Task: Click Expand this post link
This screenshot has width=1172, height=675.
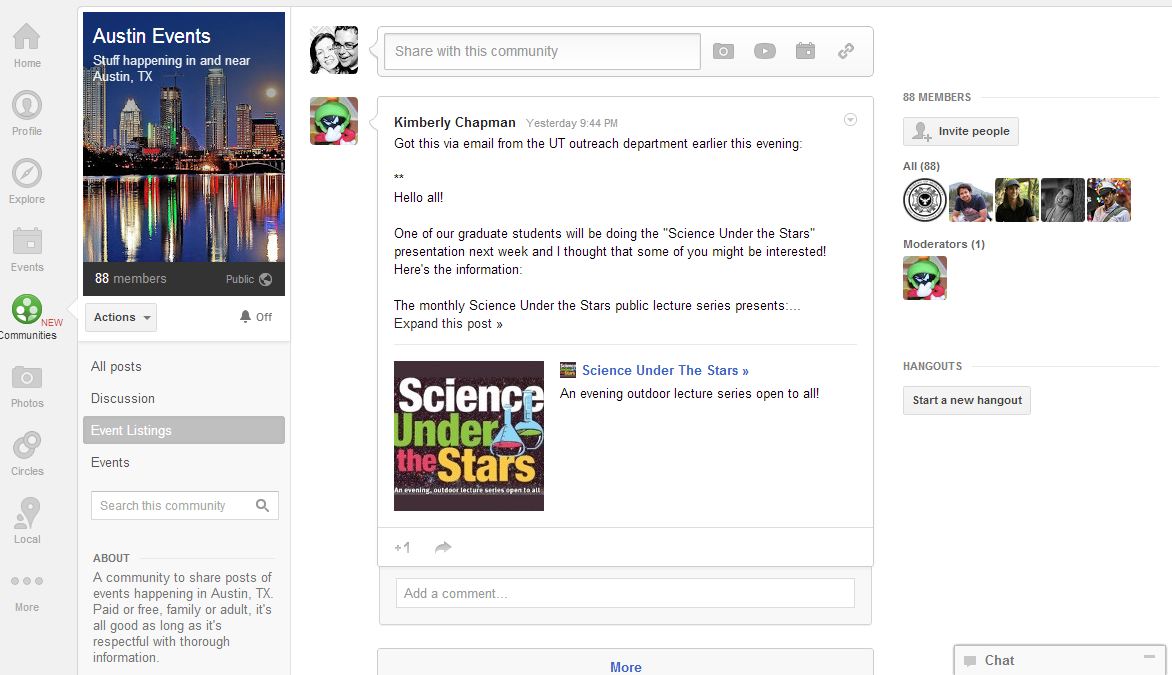Action: click(x=447, y=324)
